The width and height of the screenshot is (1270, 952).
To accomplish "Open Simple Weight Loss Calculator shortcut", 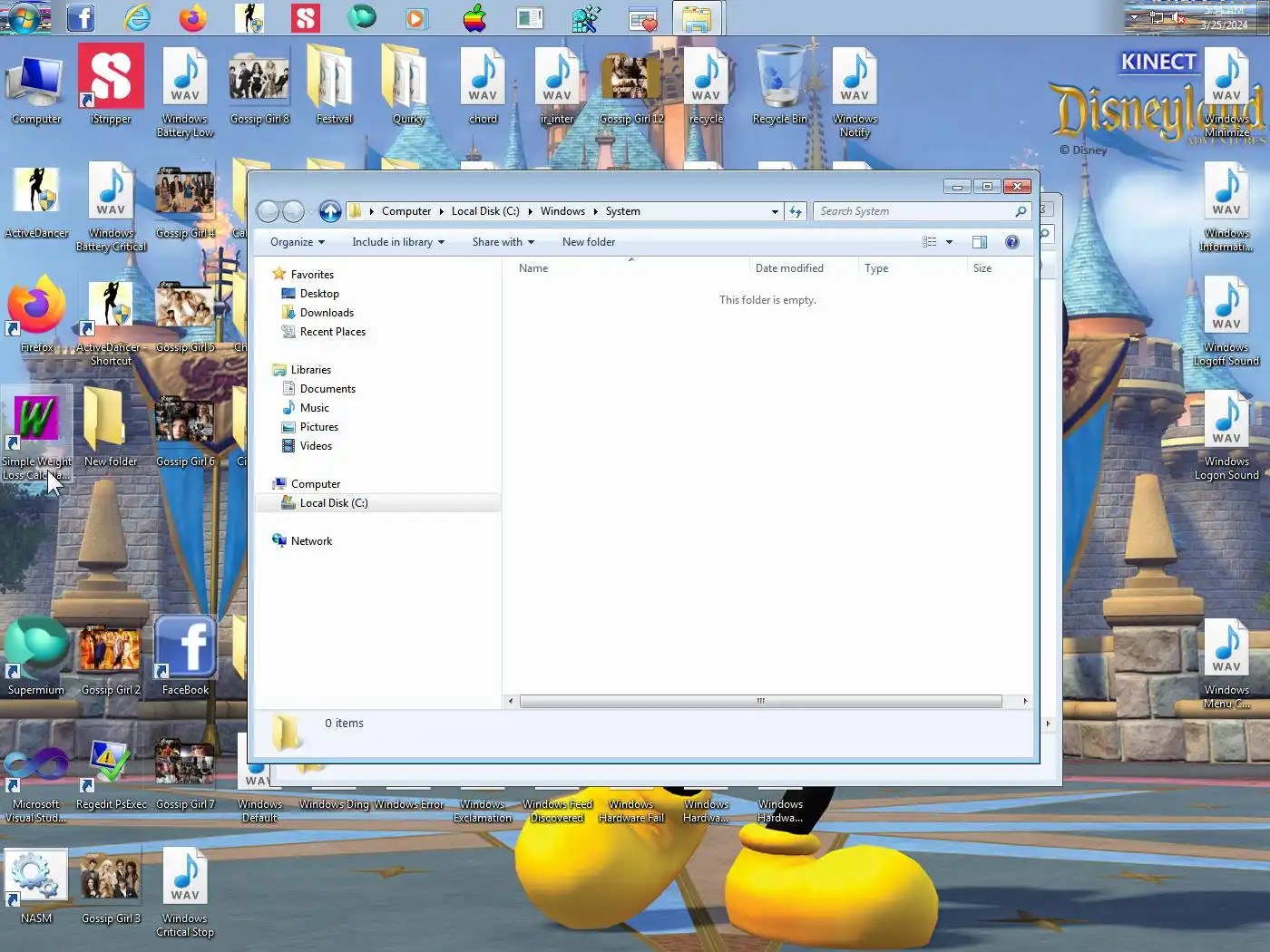I will pyautogui.click(x=36, y=435).
